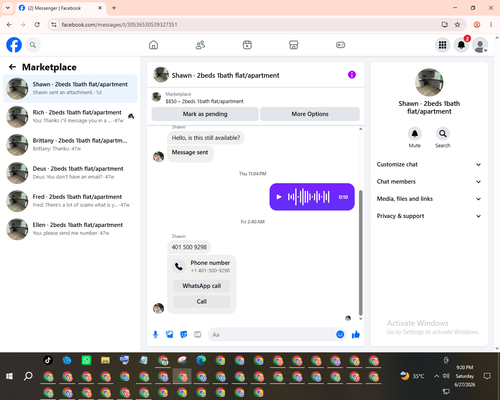Open the Marketplace storefront icon
The width and height of the screenshot is (500, 400).
coord(294,45)
